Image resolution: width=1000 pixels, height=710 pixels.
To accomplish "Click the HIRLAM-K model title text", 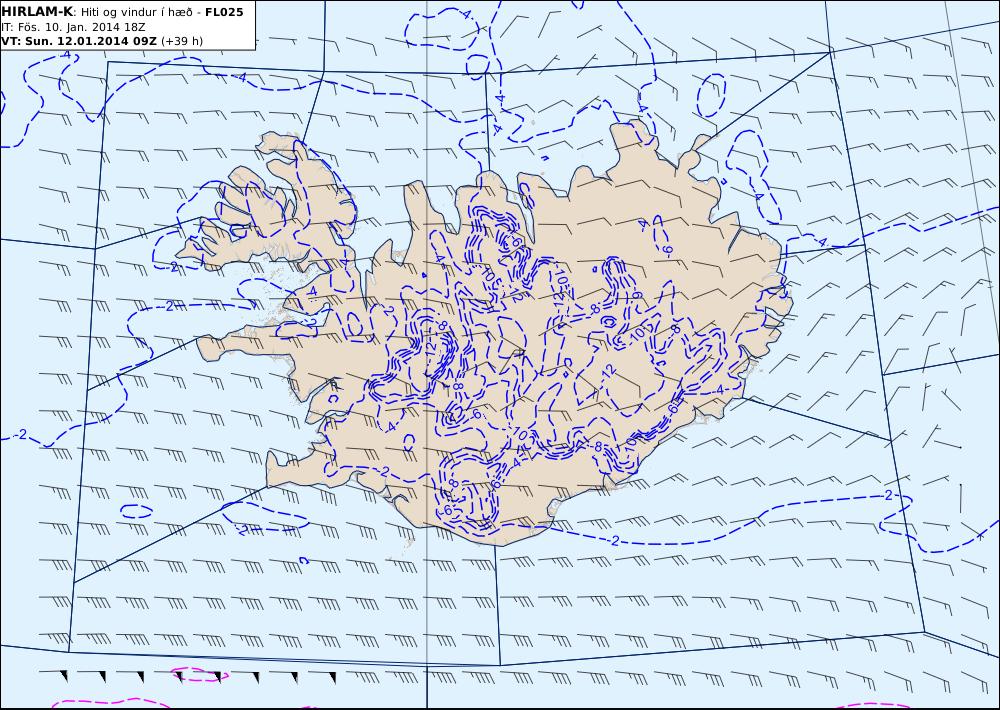I will tap(37, 12).
